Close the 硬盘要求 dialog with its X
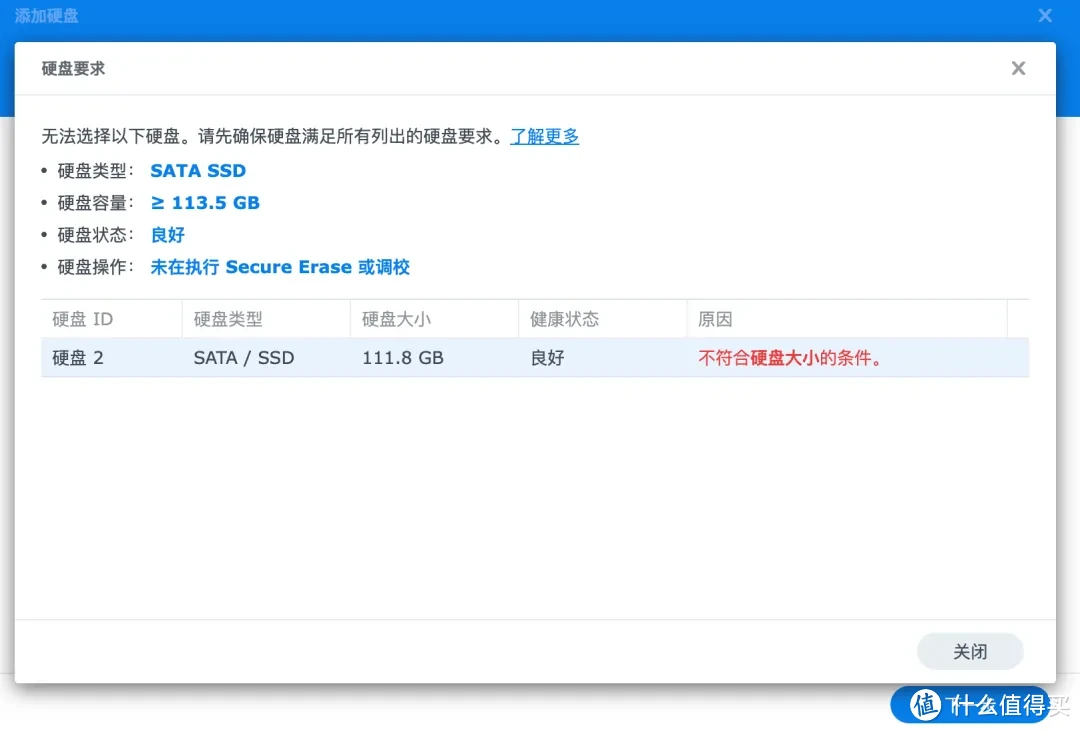 pos(1018,68)
